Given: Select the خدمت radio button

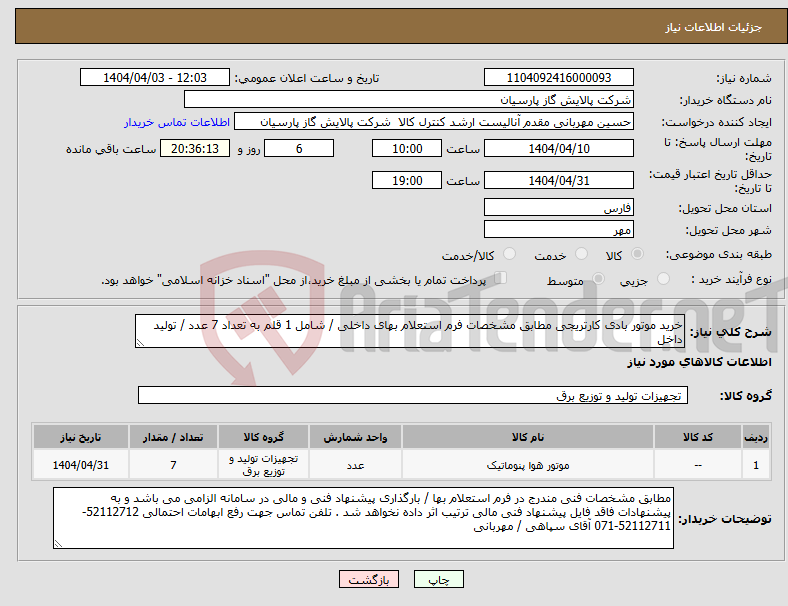Looking at the screenshot, I should click(581, 254).
